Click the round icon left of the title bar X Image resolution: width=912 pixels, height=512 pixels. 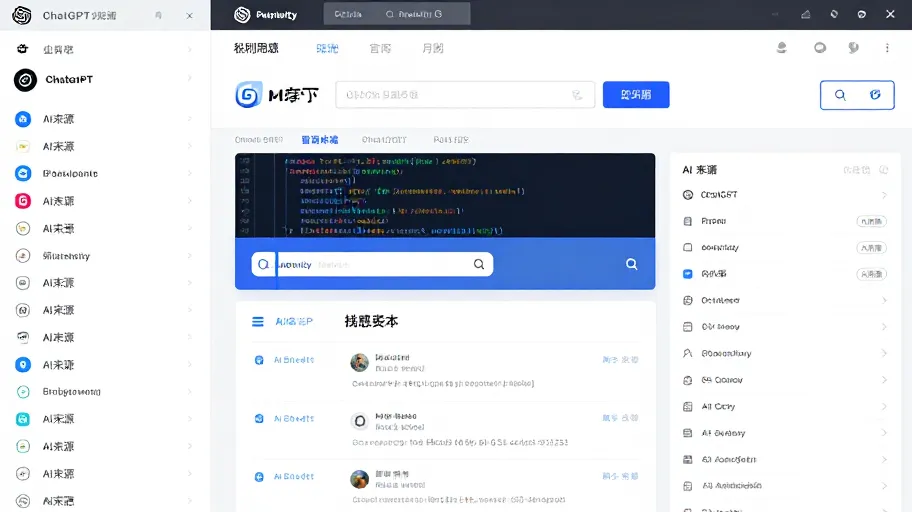[861, 14]
